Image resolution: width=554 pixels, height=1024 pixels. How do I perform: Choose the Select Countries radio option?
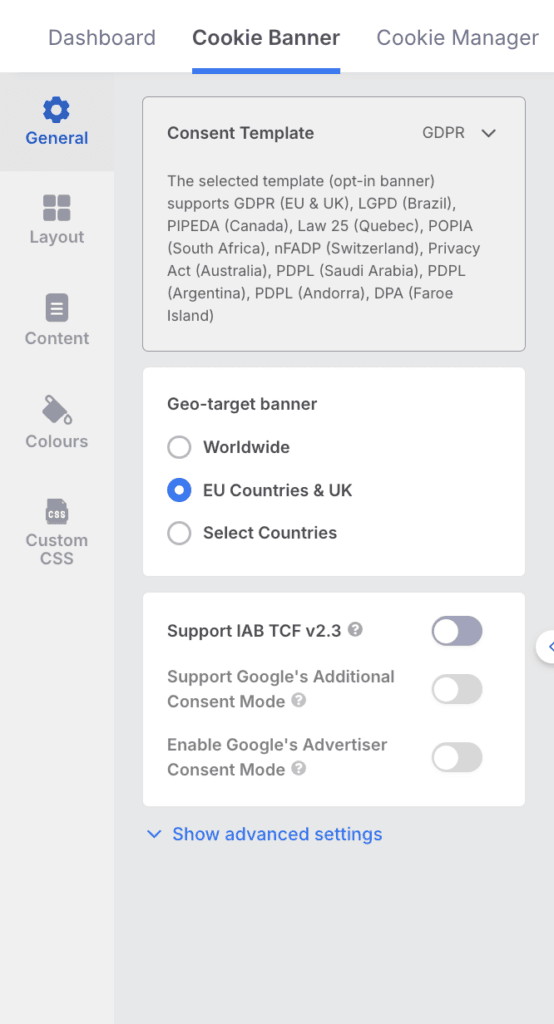pyautogui.click(x=179, y=533)
